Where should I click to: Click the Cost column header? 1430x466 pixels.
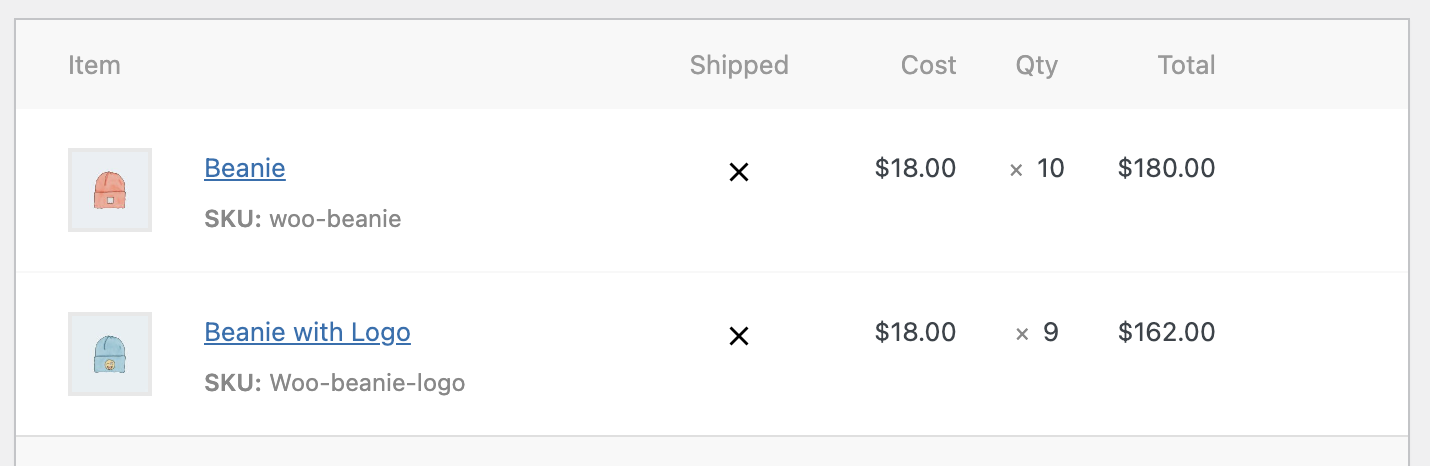click(928, 66)
